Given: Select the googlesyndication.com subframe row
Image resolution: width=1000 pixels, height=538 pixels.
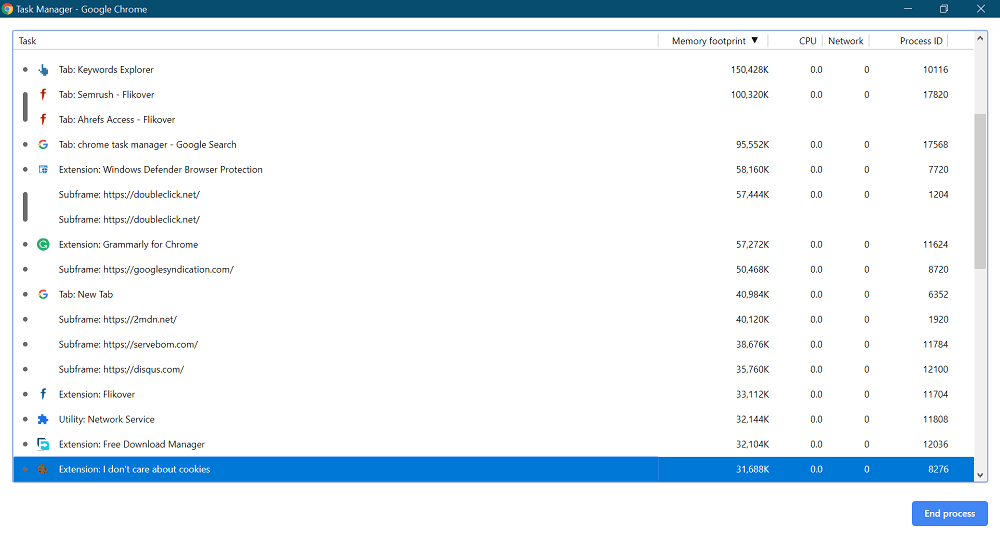Looking at the screenshot, I should 494,270.
